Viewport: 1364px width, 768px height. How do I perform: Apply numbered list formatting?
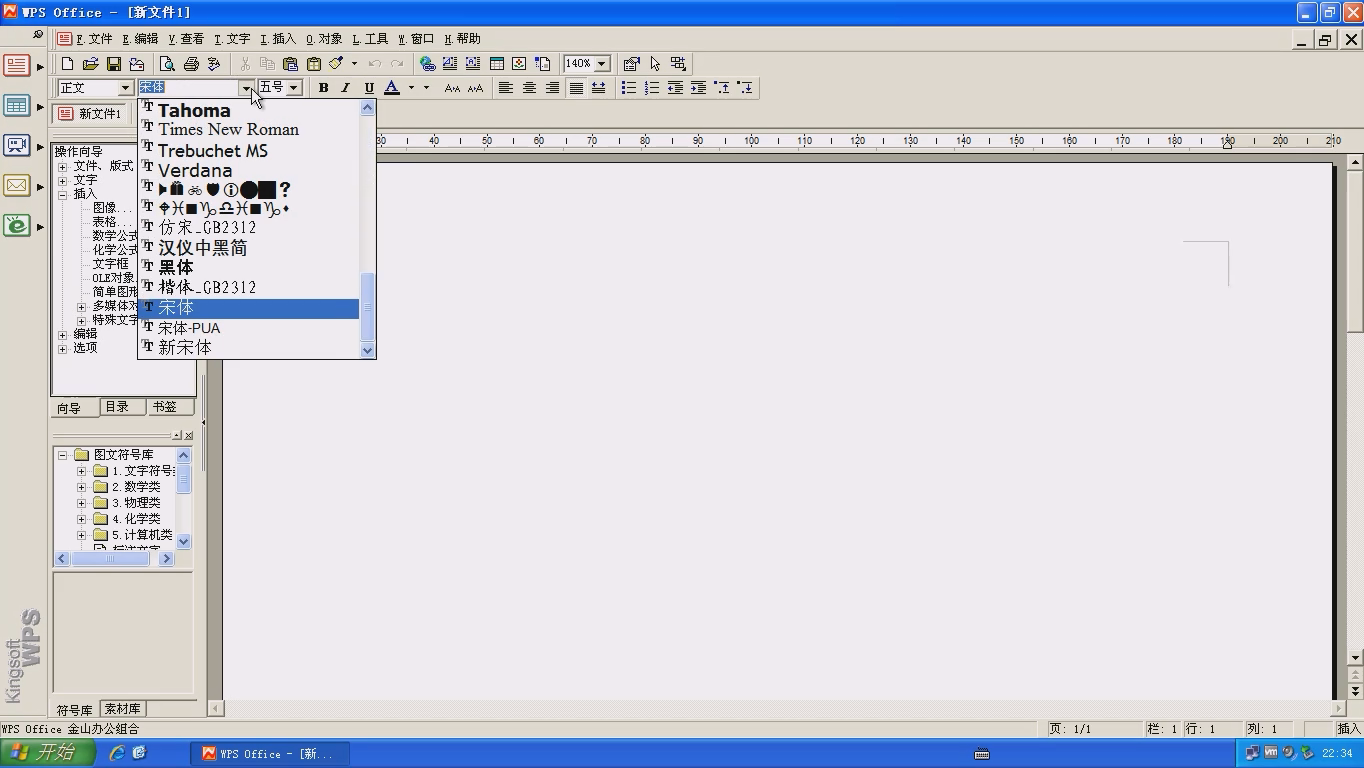click(652, 88)
